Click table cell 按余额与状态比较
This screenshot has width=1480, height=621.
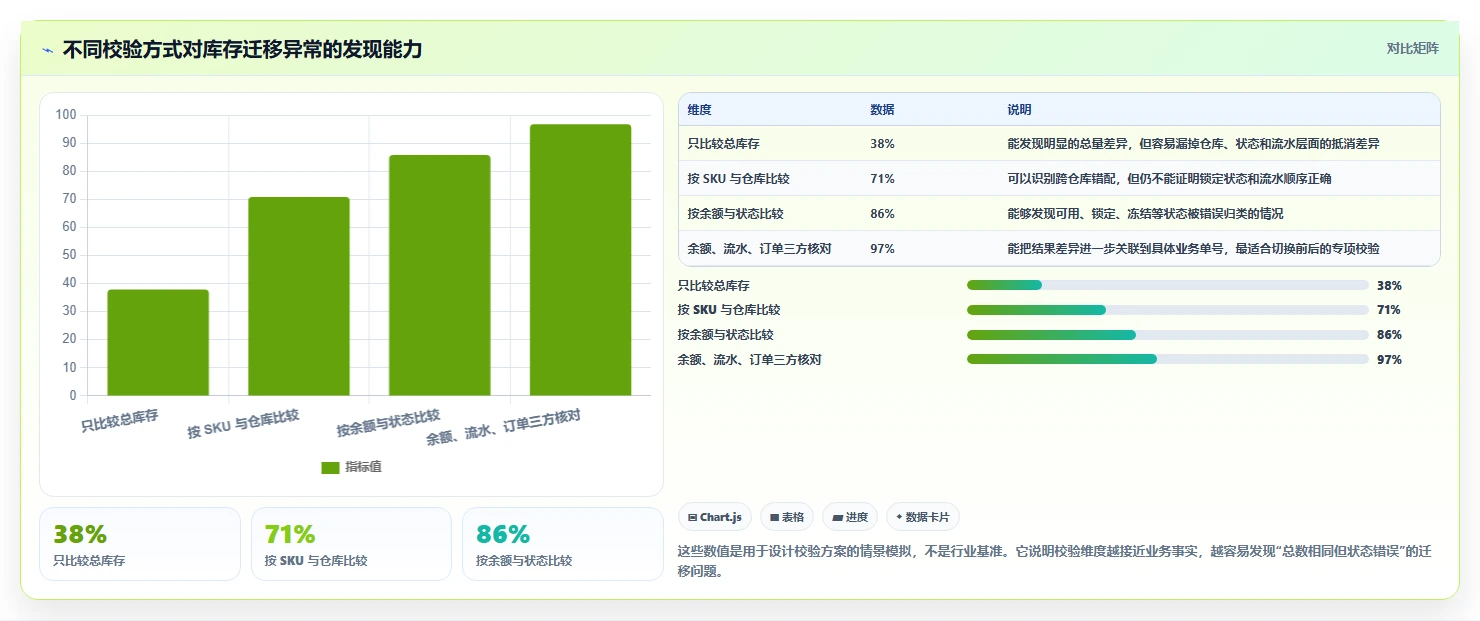(735, 214)
